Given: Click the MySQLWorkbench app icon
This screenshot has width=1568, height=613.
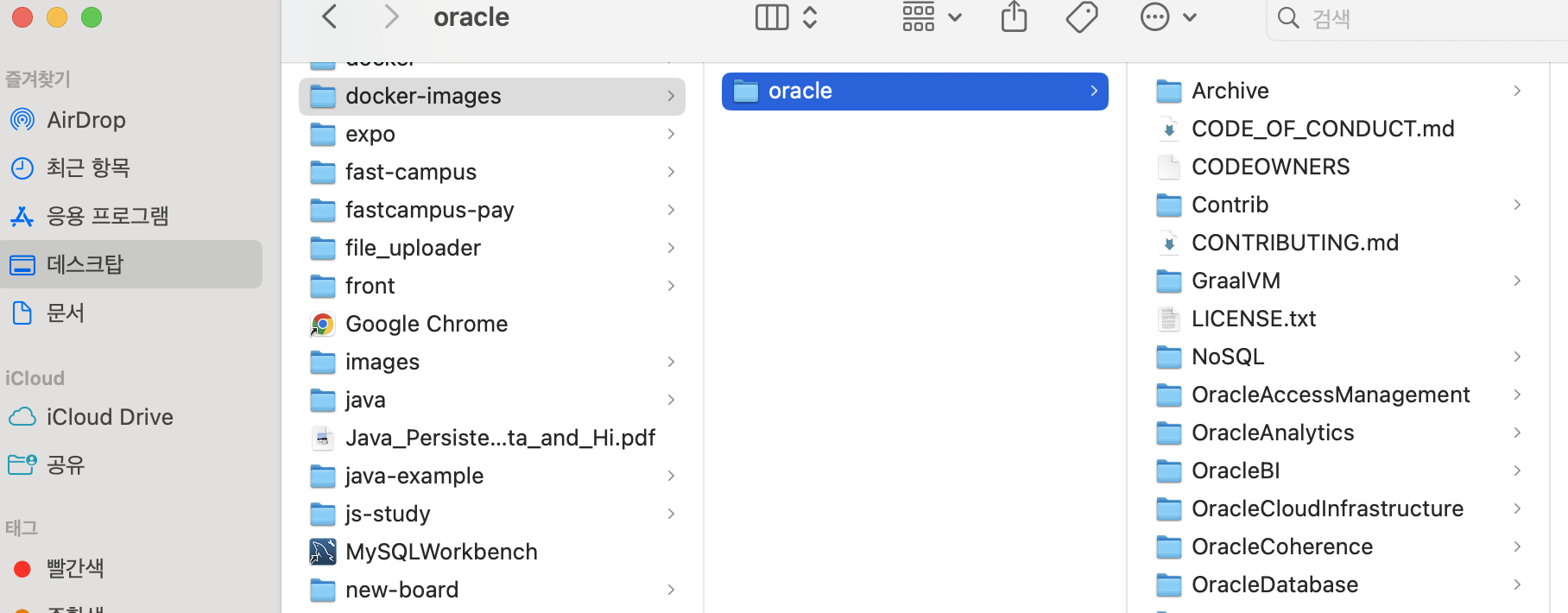Looking at the screenshot, I should (323, 552).
